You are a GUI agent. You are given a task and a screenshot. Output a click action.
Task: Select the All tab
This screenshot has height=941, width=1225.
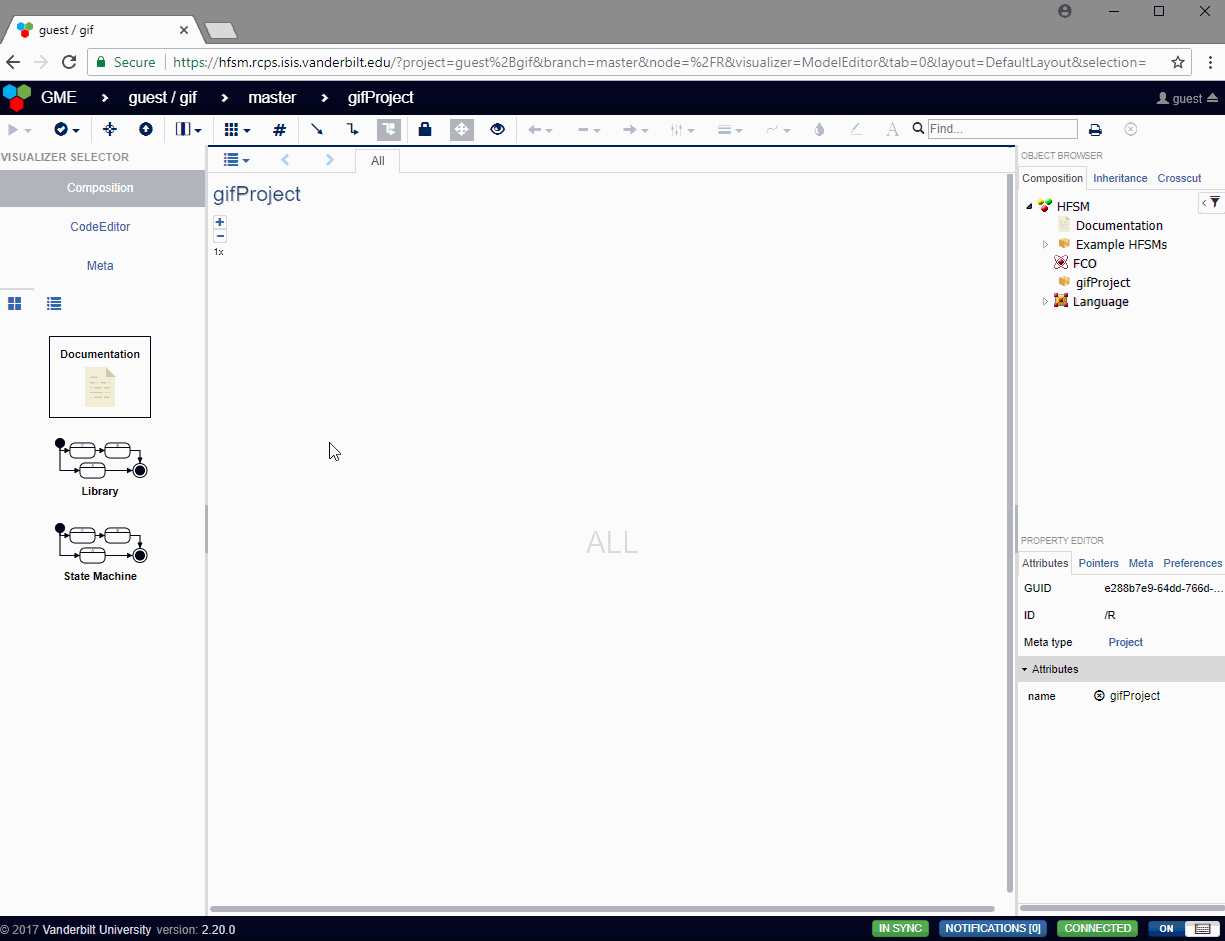coord(377,161)
